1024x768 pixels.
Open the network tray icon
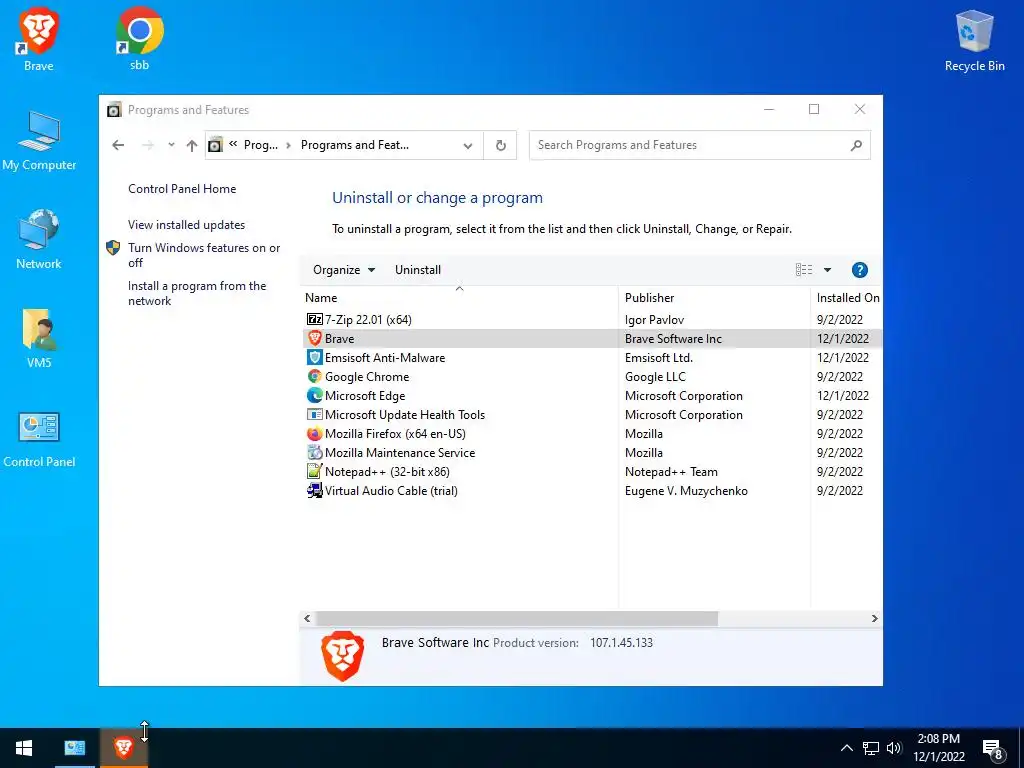pos(871,748)
